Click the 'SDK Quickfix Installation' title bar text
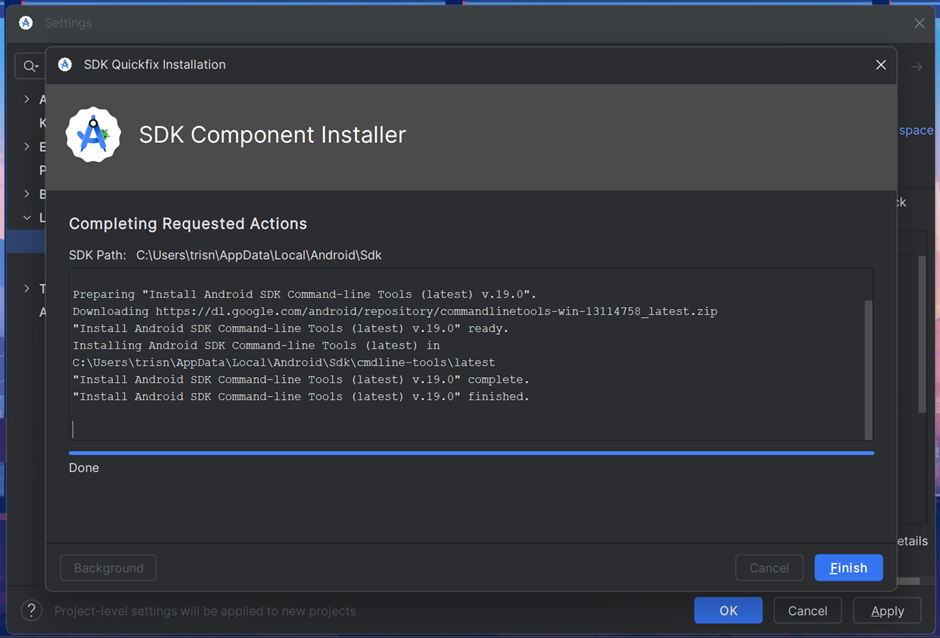This screenshot has width=940, height=638. tap(155, 65)
